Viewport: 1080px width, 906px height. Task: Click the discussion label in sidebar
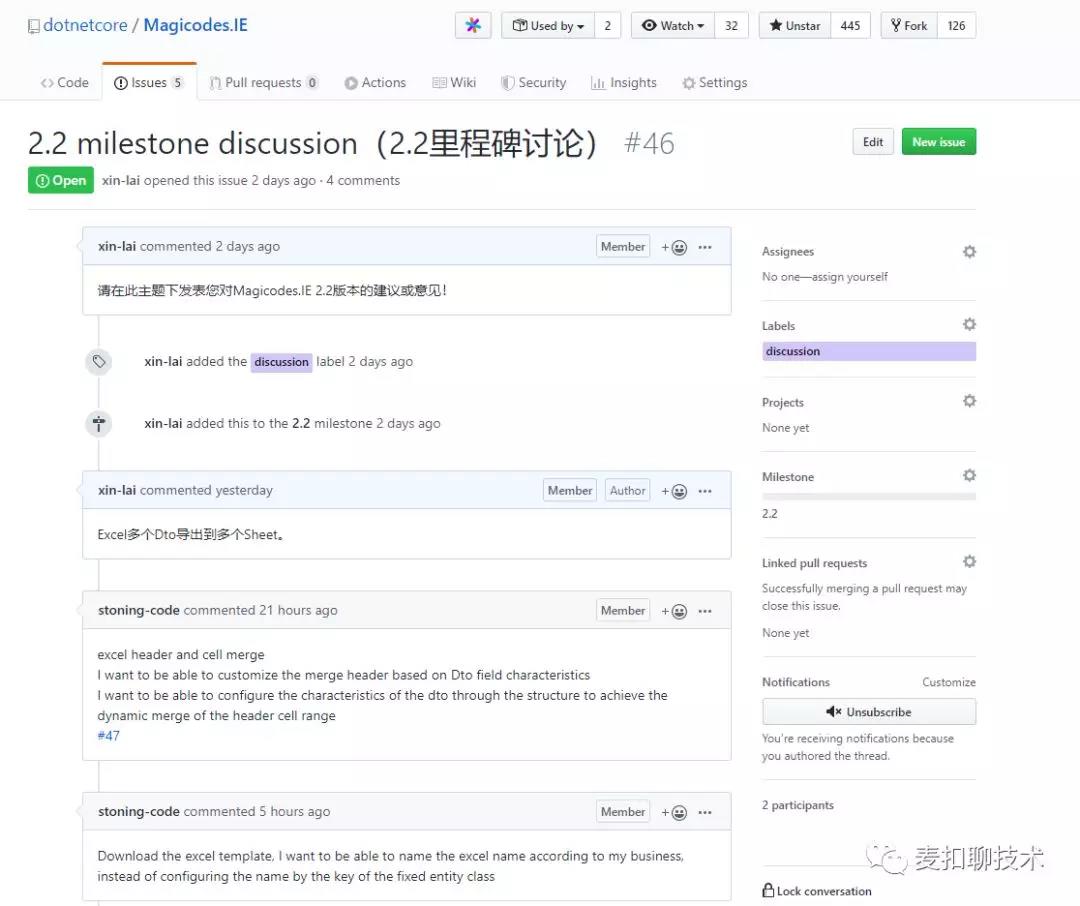(x=869, y=351)
